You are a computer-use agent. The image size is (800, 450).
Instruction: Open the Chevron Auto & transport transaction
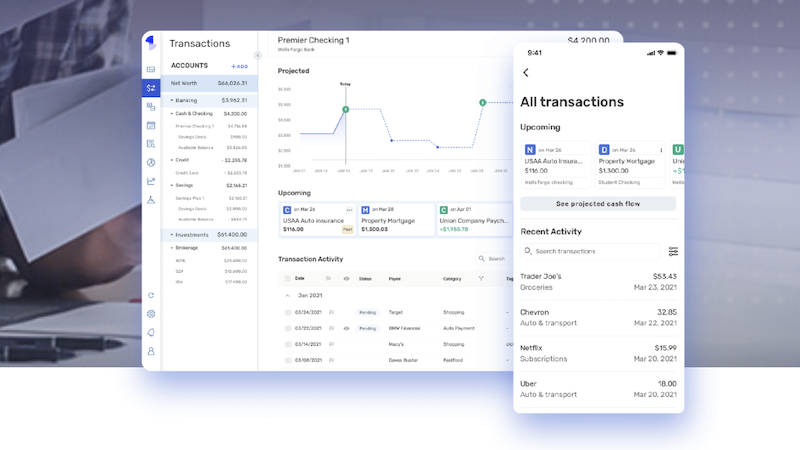[x=598, y=317]
